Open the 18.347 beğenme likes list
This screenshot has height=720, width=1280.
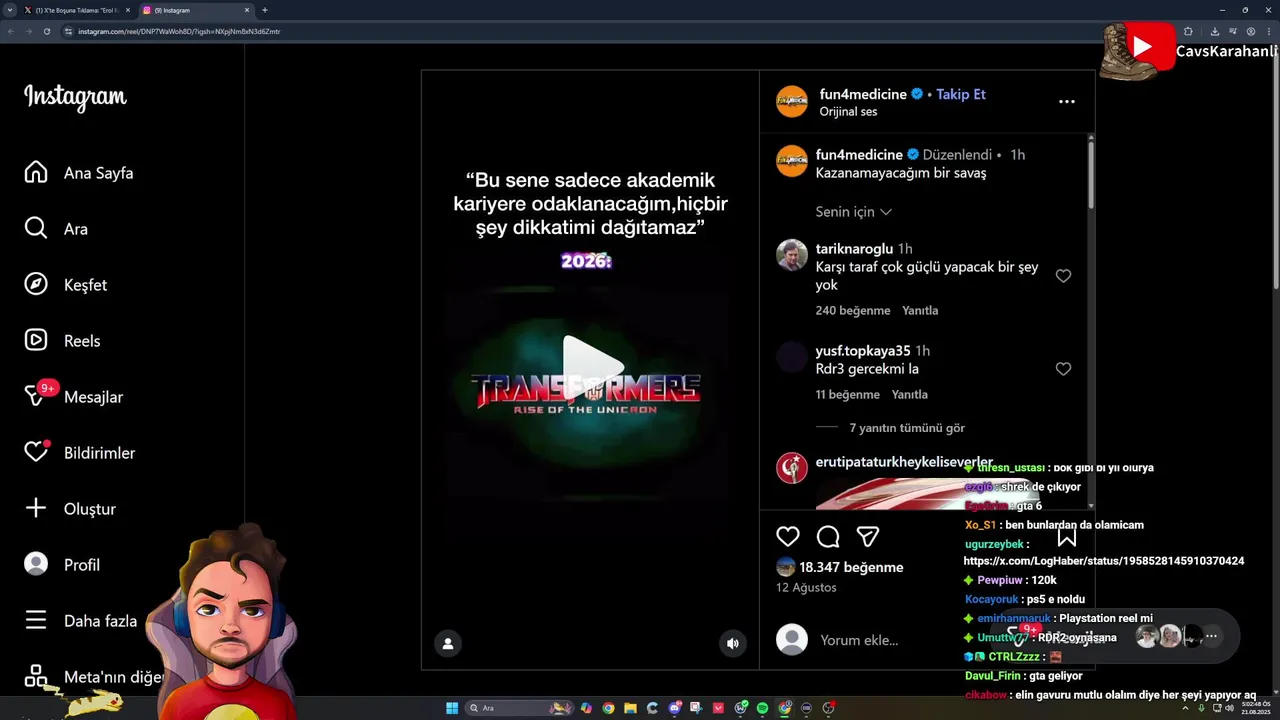pos(851,567)
